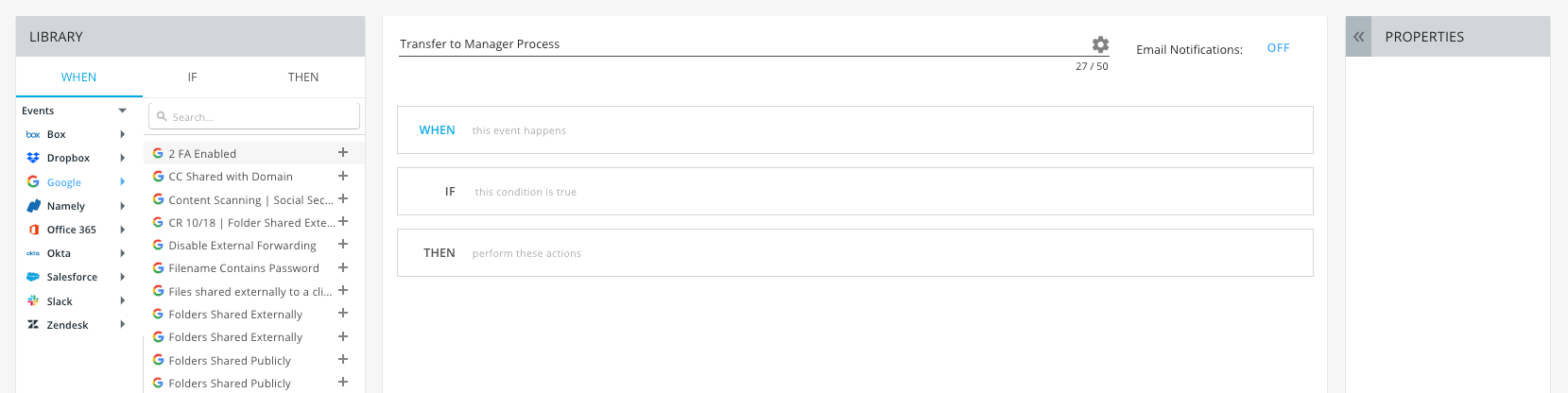Expand the Salesforce events arrow
The height and width of the screenshot is (393, 1568).
pyautogui.click(x=123, y=277)
